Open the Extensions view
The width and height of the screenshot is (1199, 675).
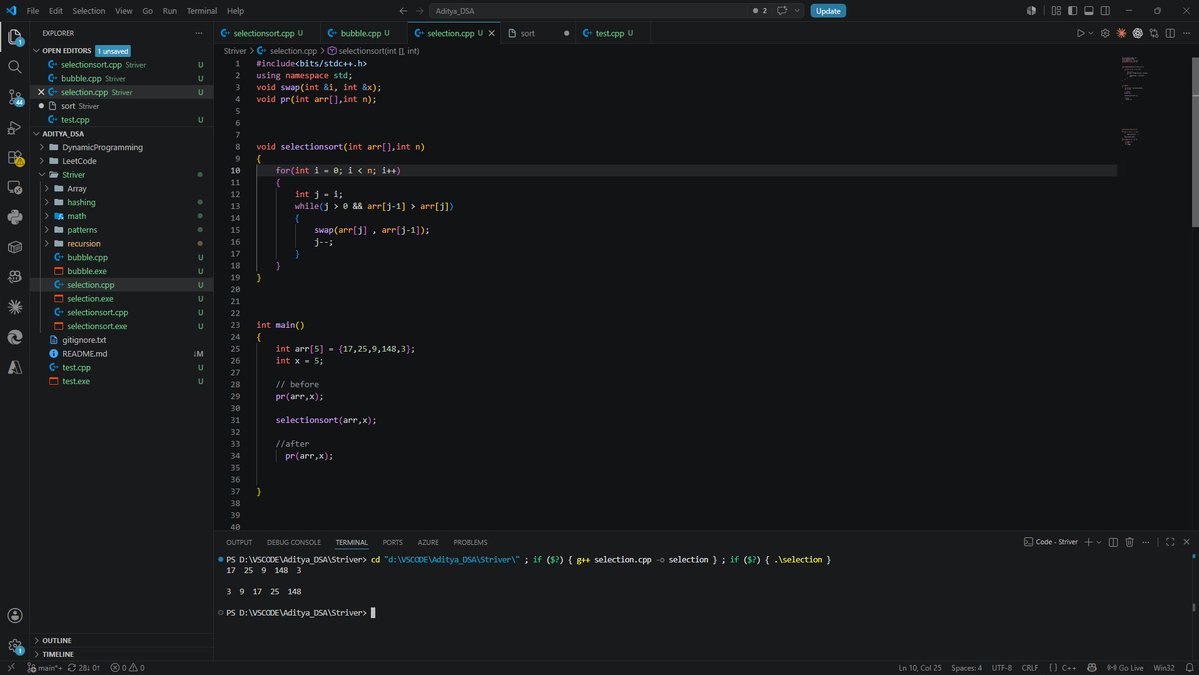pos(15,157)
